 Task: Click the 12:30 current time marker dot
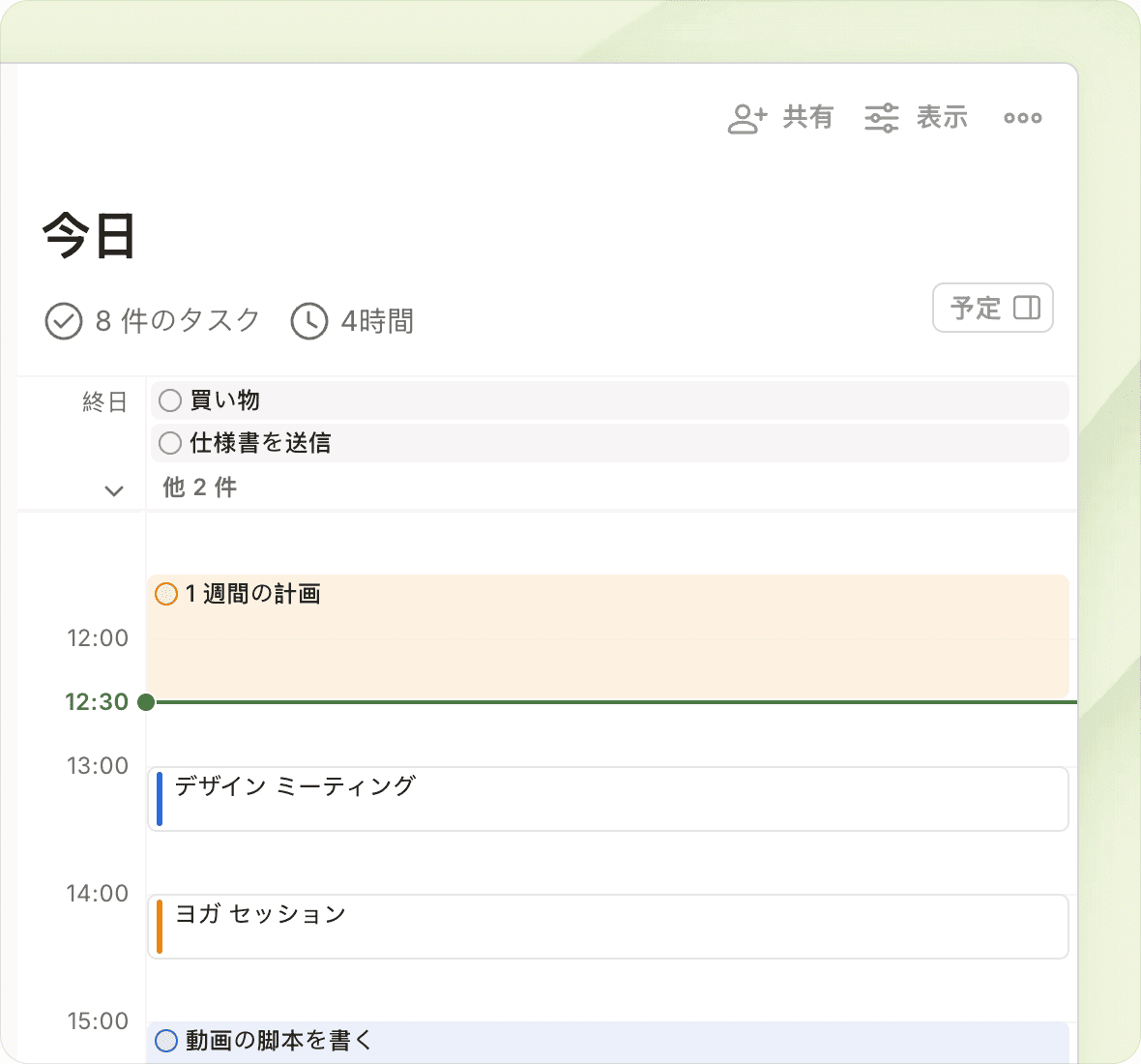146,702
